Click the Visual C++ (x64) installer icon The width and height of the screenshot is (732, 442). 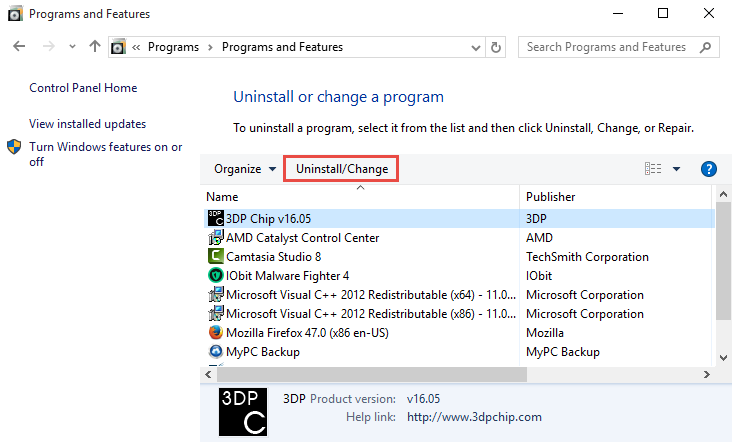(x=216, y=295)
